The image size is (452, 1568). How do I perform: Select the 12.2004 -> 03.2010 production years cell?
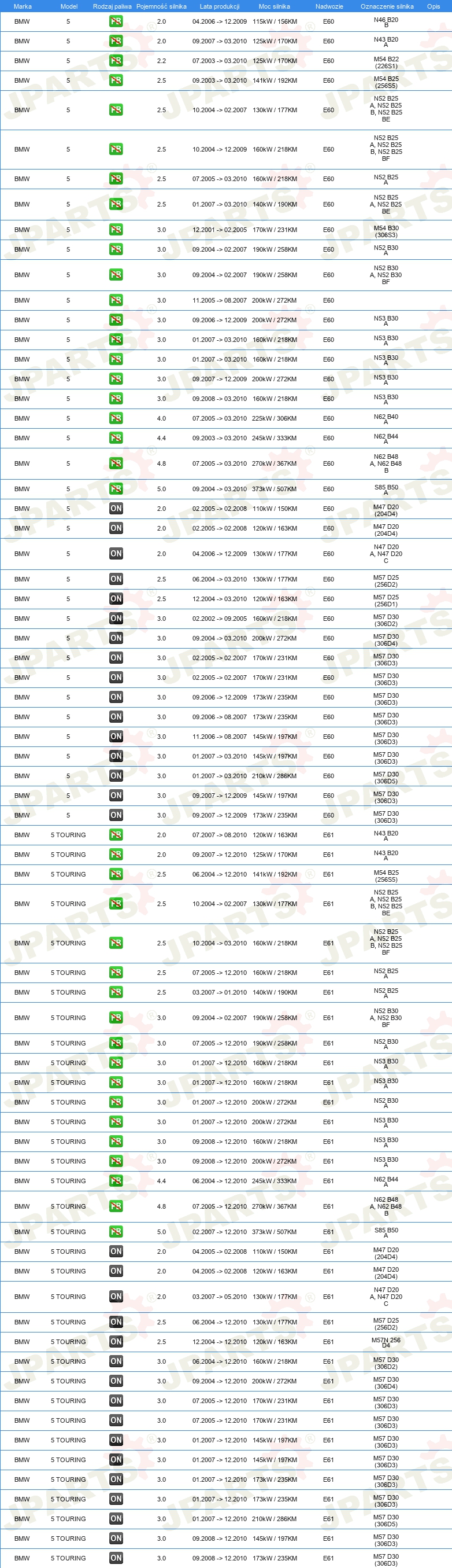[x=220, y=598]
